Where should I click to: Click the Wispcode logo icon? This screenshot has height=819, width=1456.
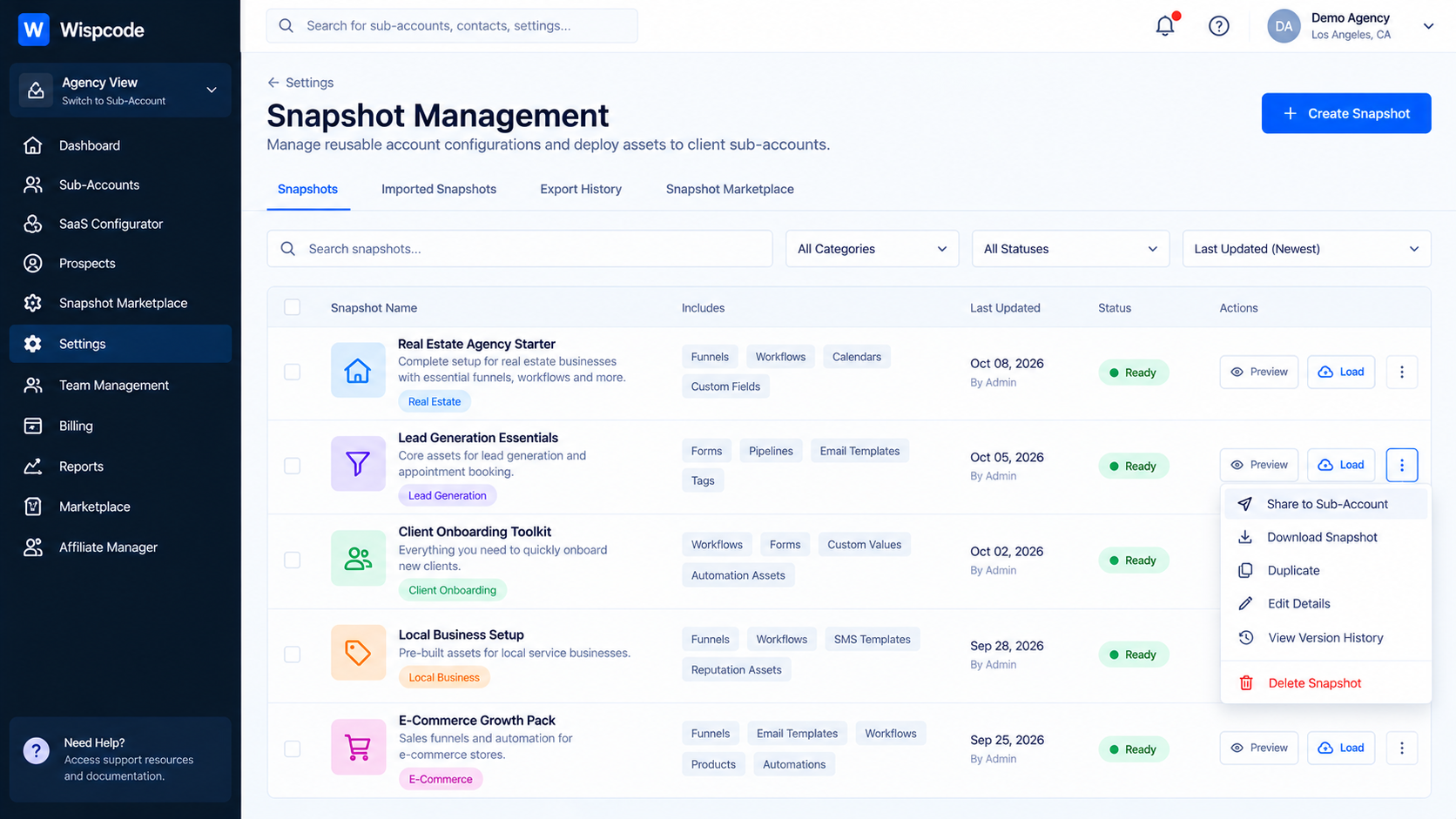click(x=33, y=30)
